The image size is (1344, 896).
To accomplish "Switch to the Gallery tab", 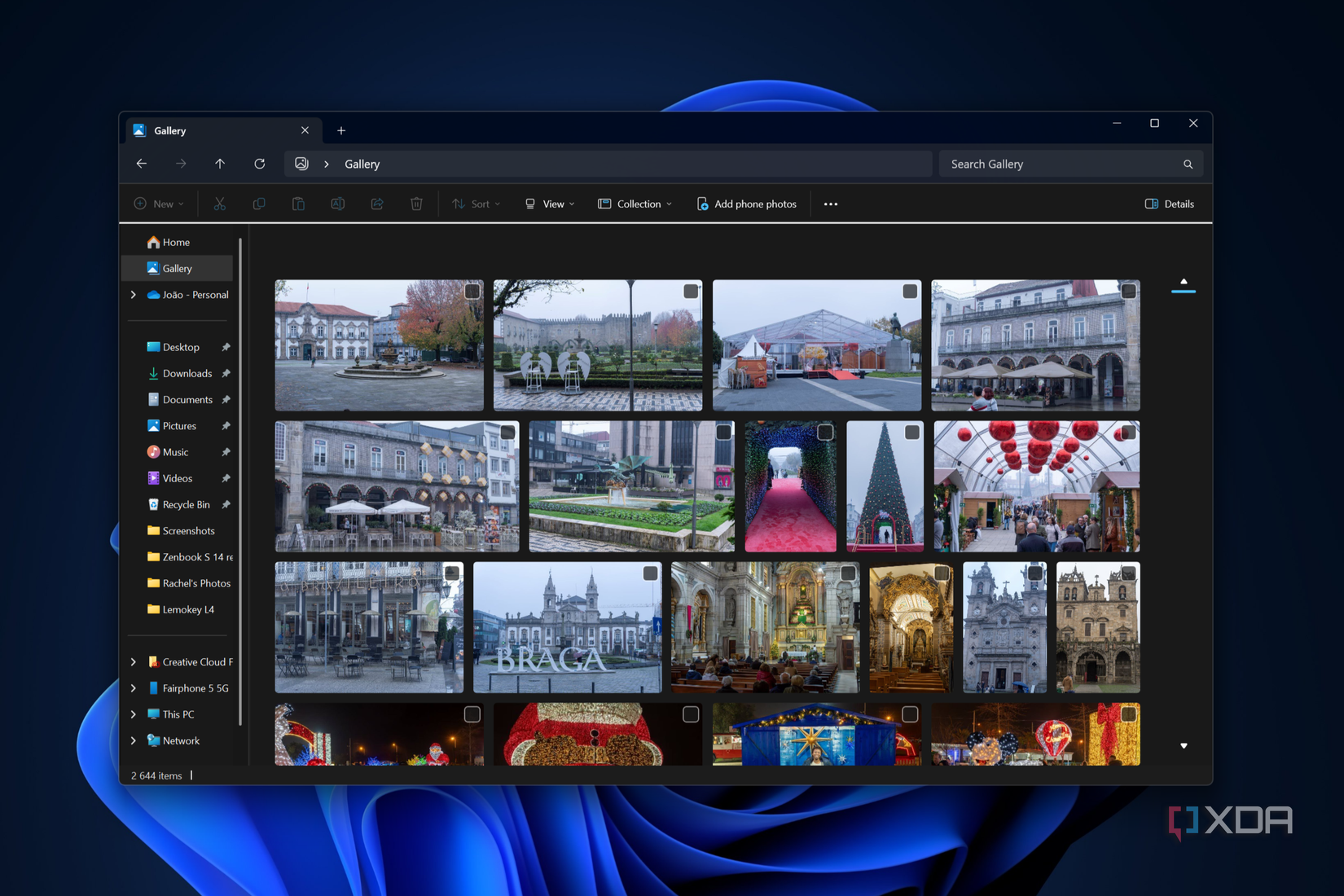I will [x=171, y=130].
